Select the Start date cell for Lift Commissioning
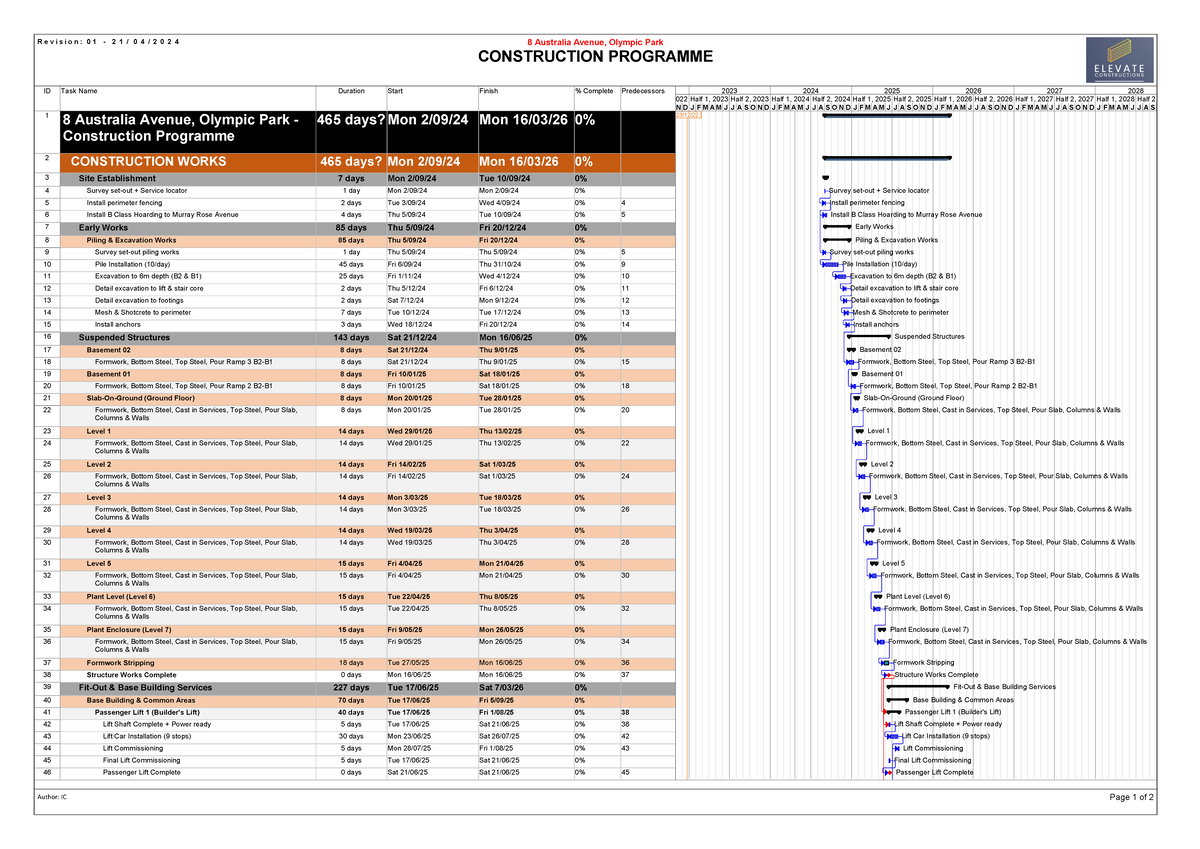This screenshot has width=1200, height=849. tap(410, 747)
